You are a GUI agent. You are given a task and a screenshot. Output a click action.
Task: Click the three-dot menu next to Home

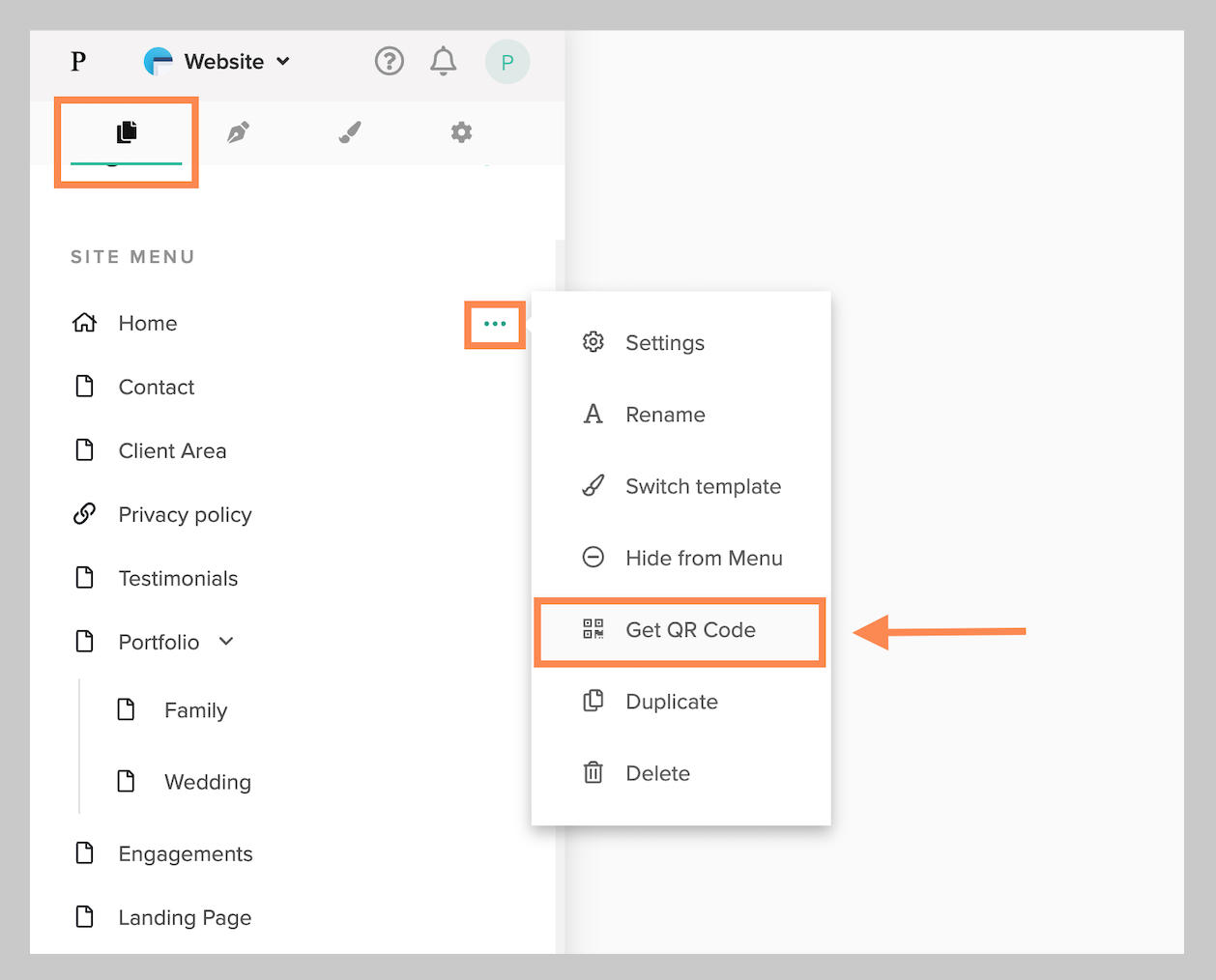(495, 324)
